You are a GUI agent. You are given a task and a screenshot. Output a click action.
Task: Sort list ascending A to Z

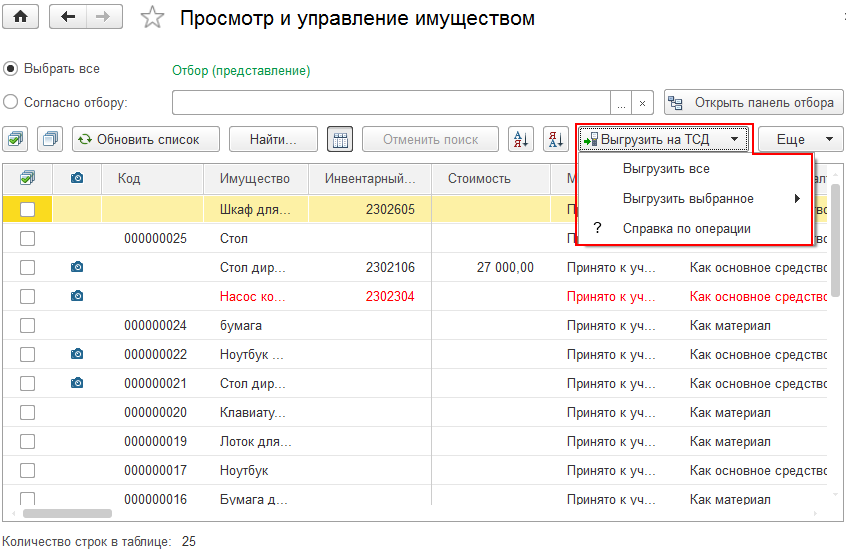click(x=520, y=140)
